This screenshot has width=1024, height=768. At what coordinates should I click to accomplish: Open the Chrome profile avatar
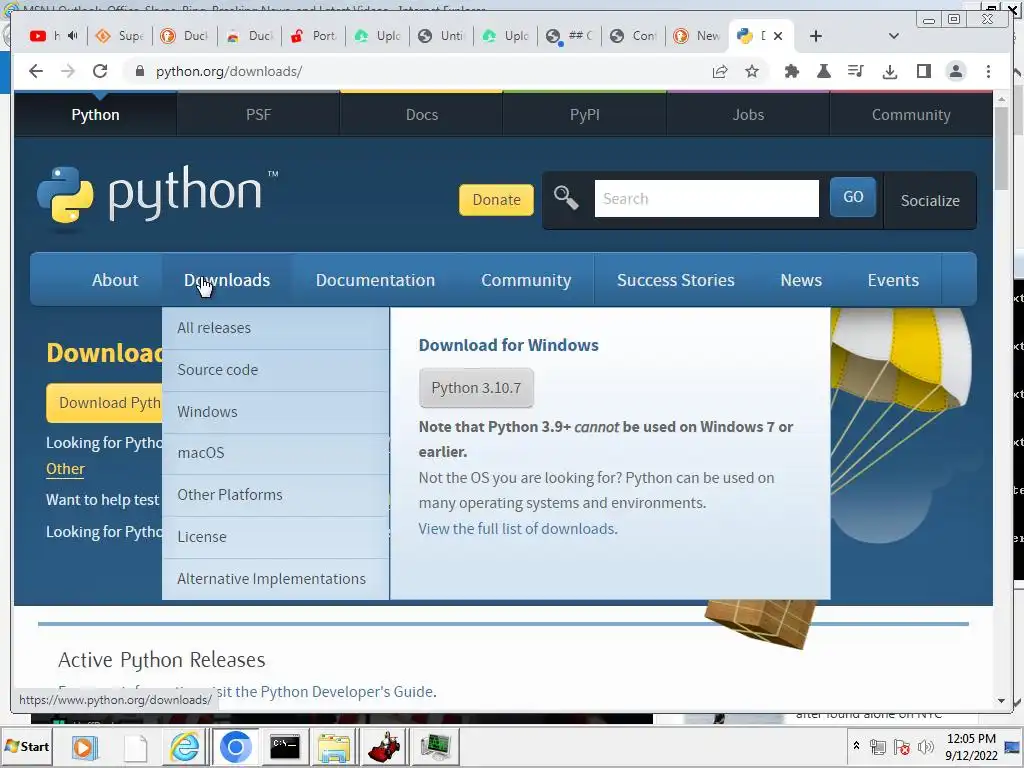pyautogui.click(x=955, y=71)
